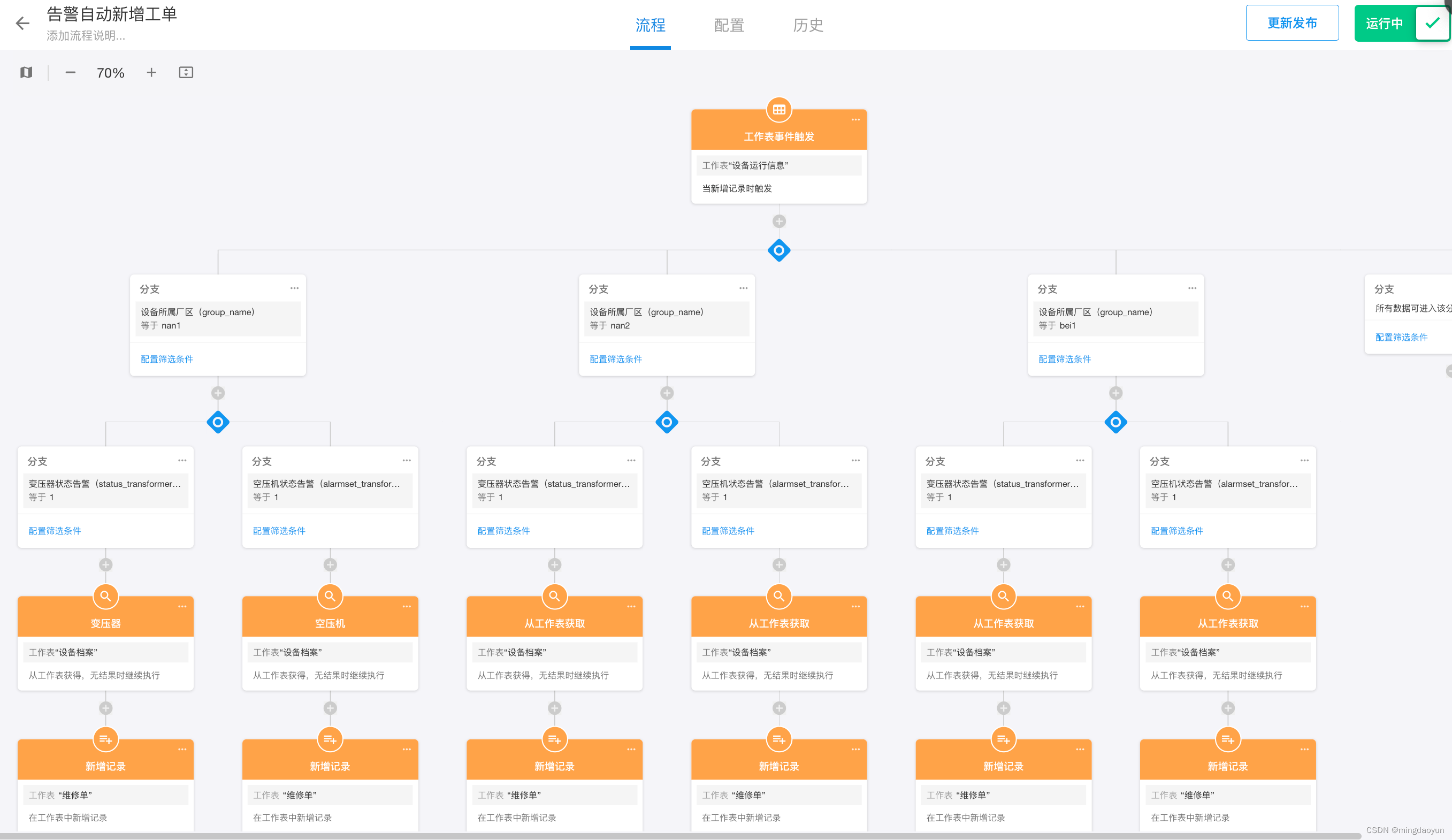Add node below bei1 branch
This screenshot has height=840, width=1452.
click(1115, 393)
